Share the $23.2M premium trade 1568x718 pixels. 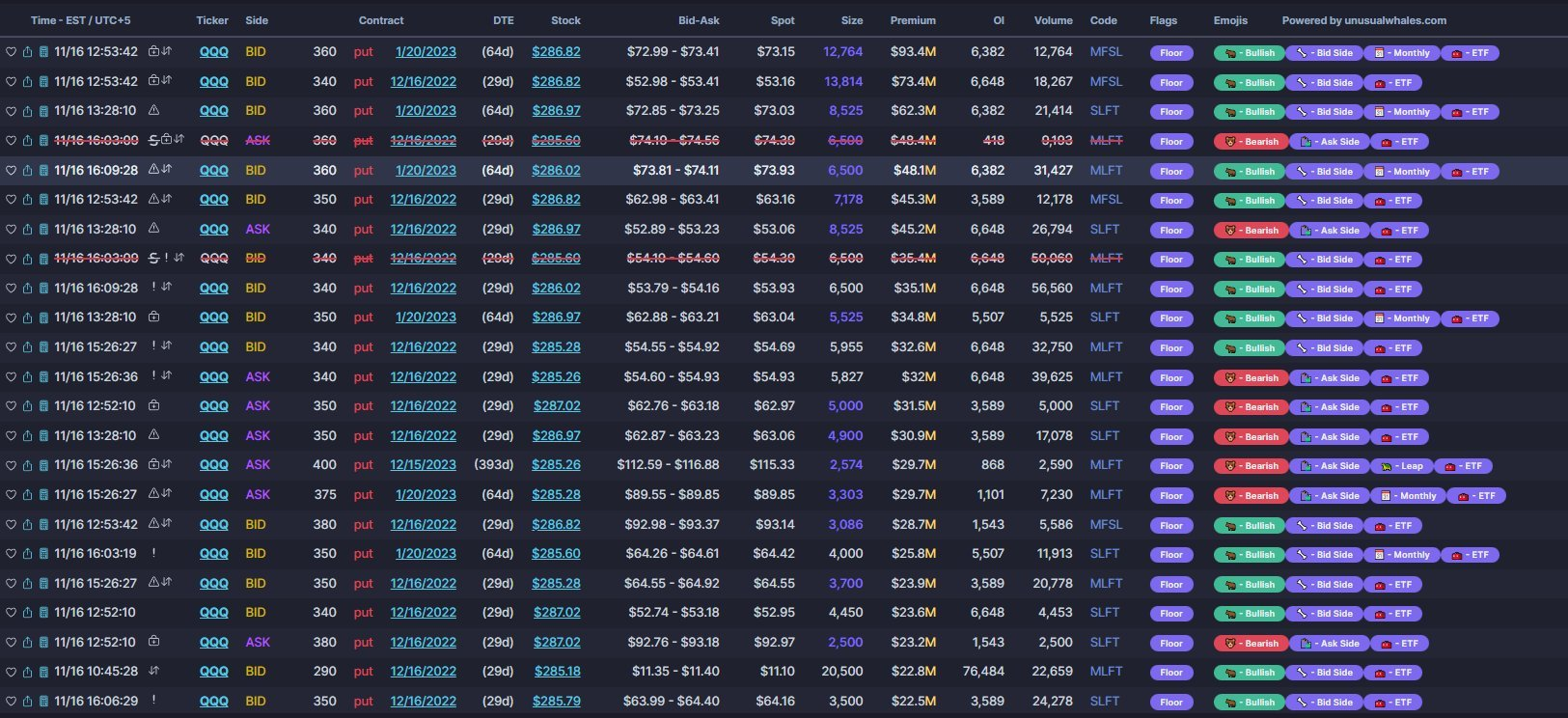click(x=28, y=643)
